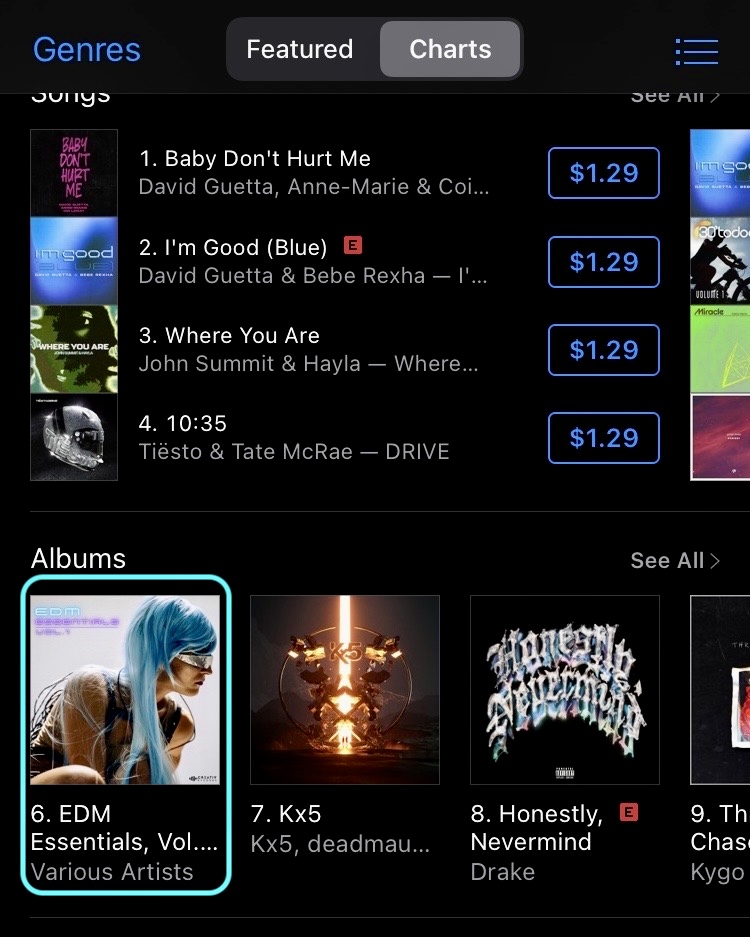This screenshot has height=937, width=750.
Task: Open the partially visible Kygo album
Action: point(720,690)
